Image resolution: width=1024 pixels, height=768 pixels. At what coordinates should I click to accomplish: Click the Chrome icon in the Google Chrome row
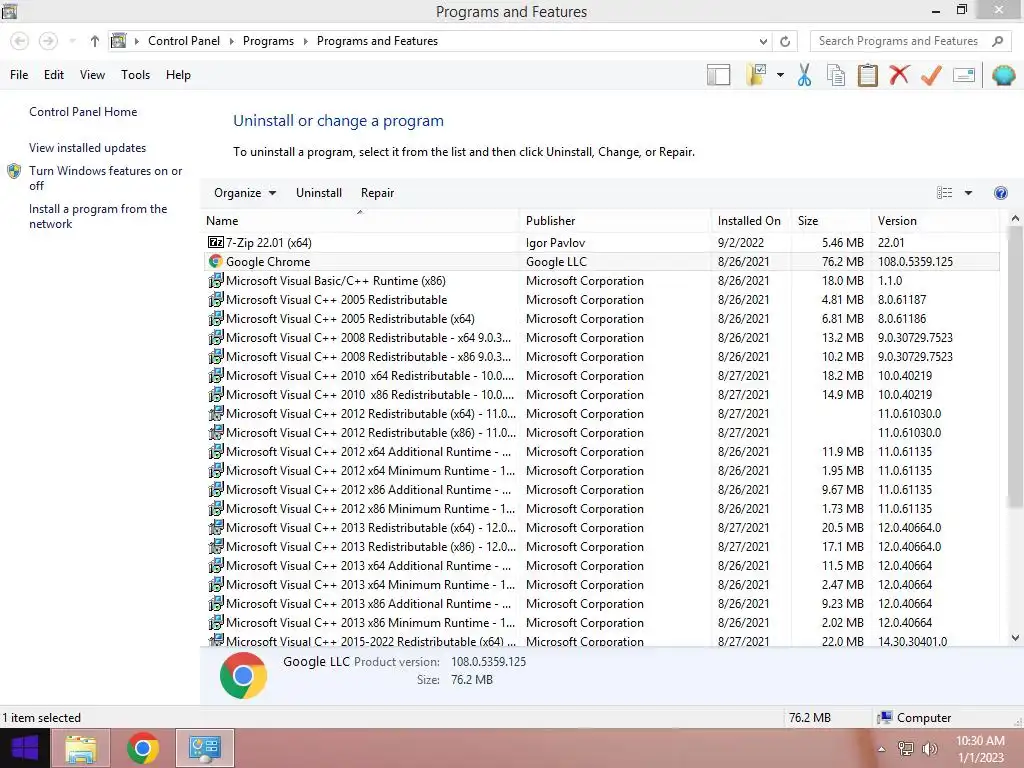pos(216,261)
